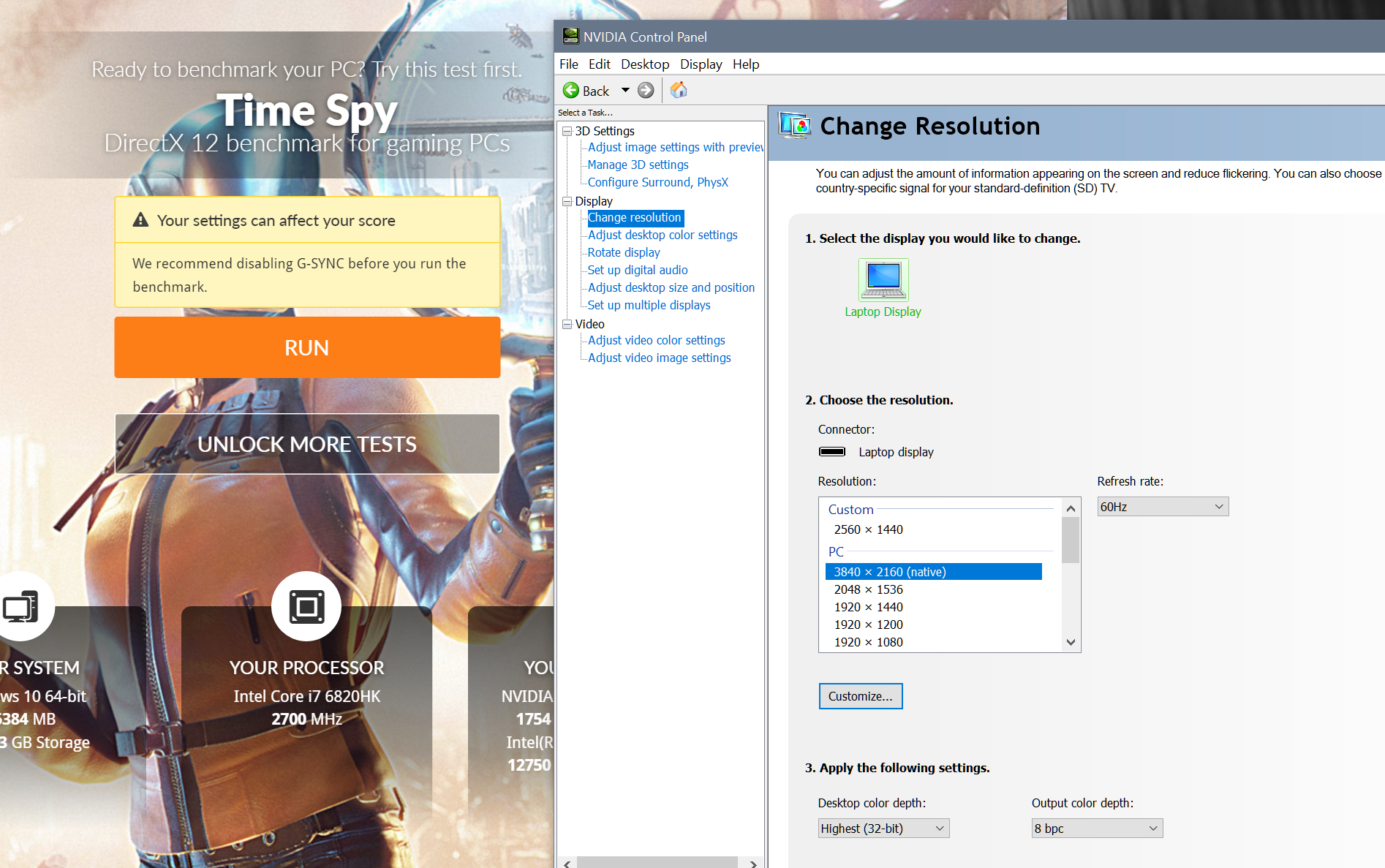Open Adjust video image settings

(660, 358)
